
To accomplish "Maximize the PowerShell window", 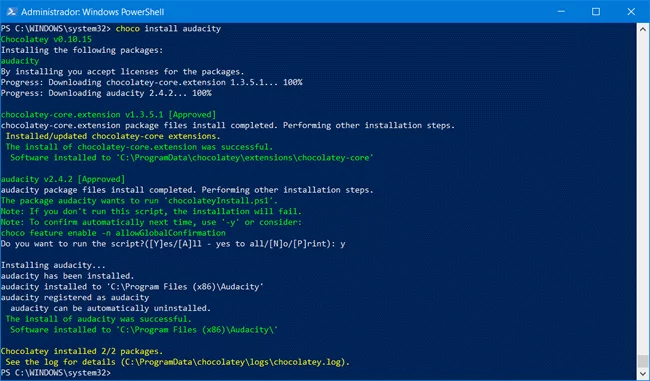I will click(596, 12).
